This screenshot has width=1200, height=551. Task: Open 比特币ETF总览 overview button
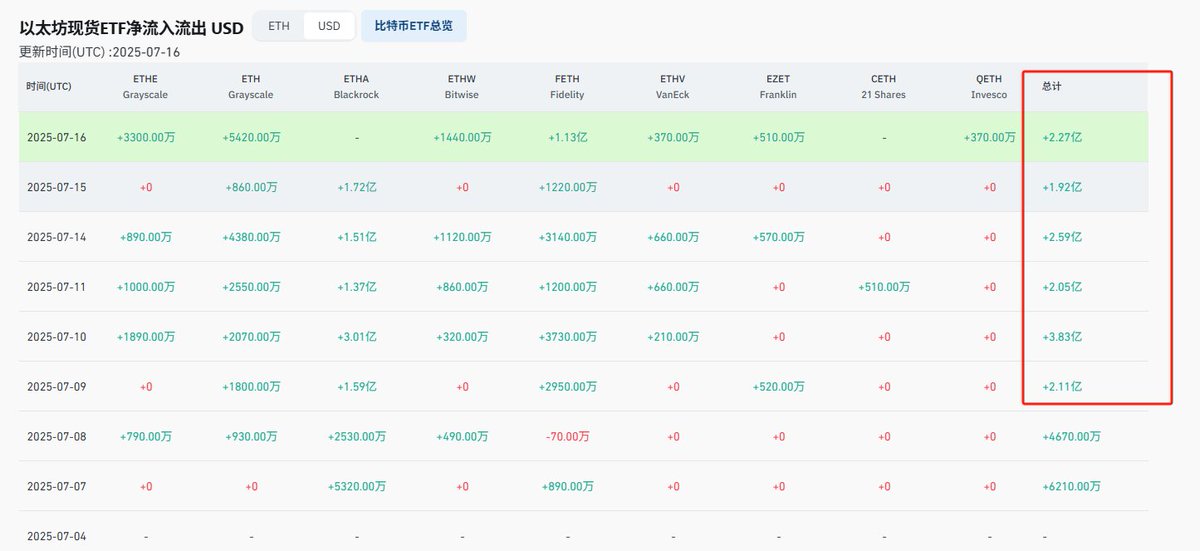point(414,26)
